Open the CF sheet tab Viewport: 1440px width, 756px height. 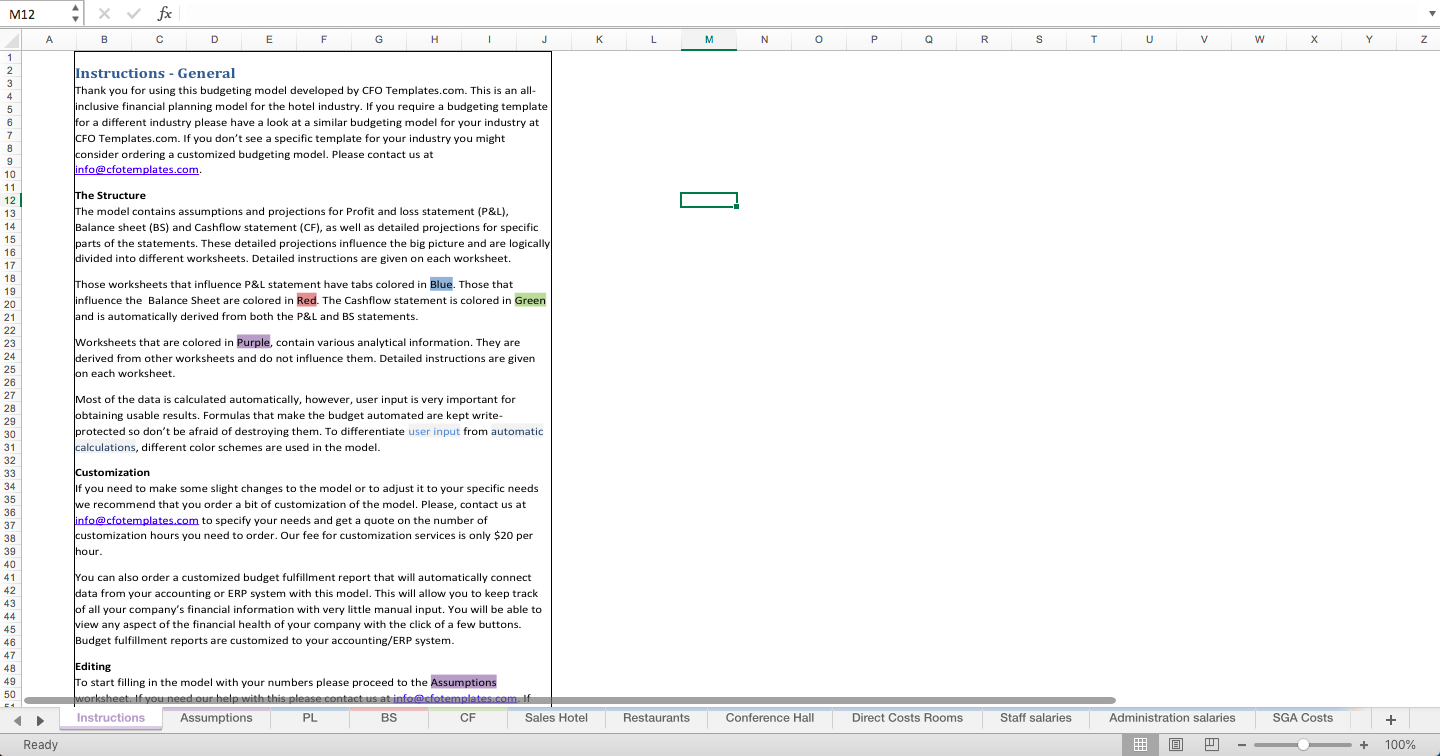[467, 718]
